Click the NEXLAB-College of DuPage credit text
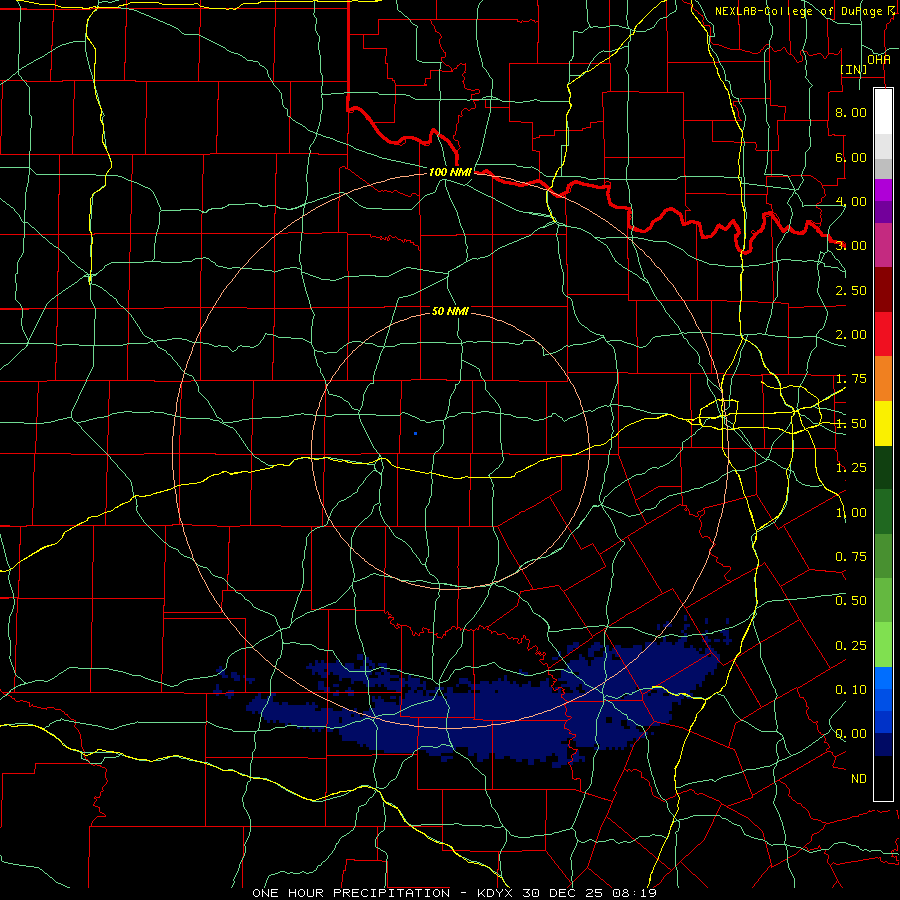The height and width of the screenshot is (900, 900). (x=798, y=11)
